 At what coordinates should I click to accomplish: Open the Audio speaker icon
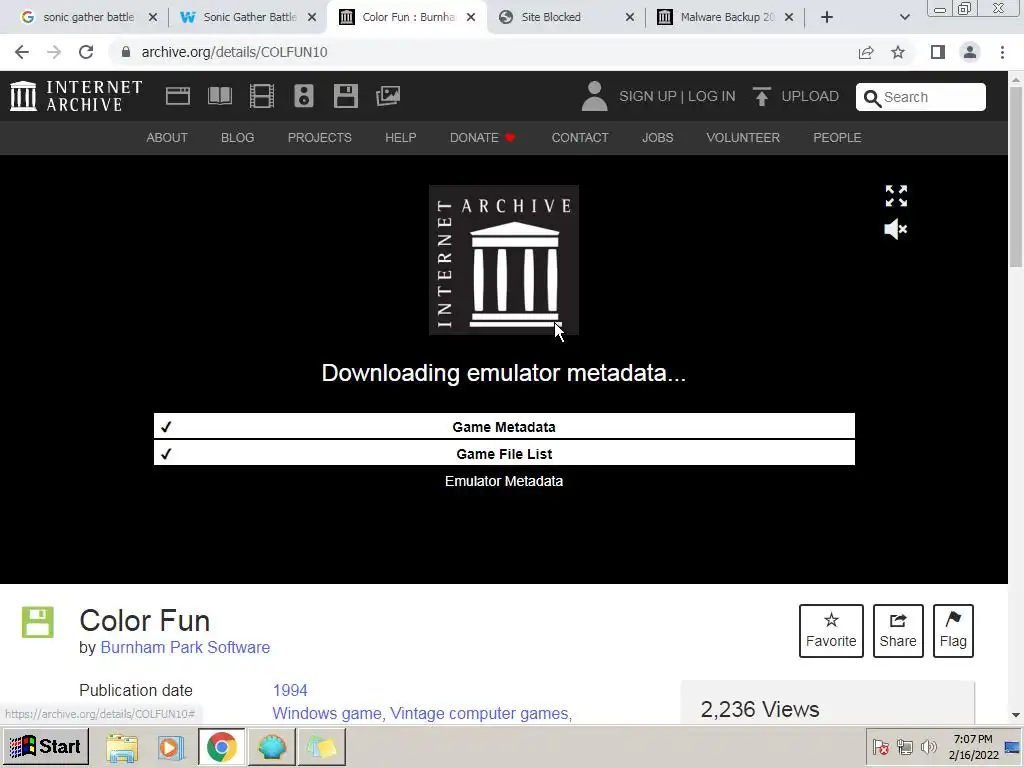(x=304, y=96)
